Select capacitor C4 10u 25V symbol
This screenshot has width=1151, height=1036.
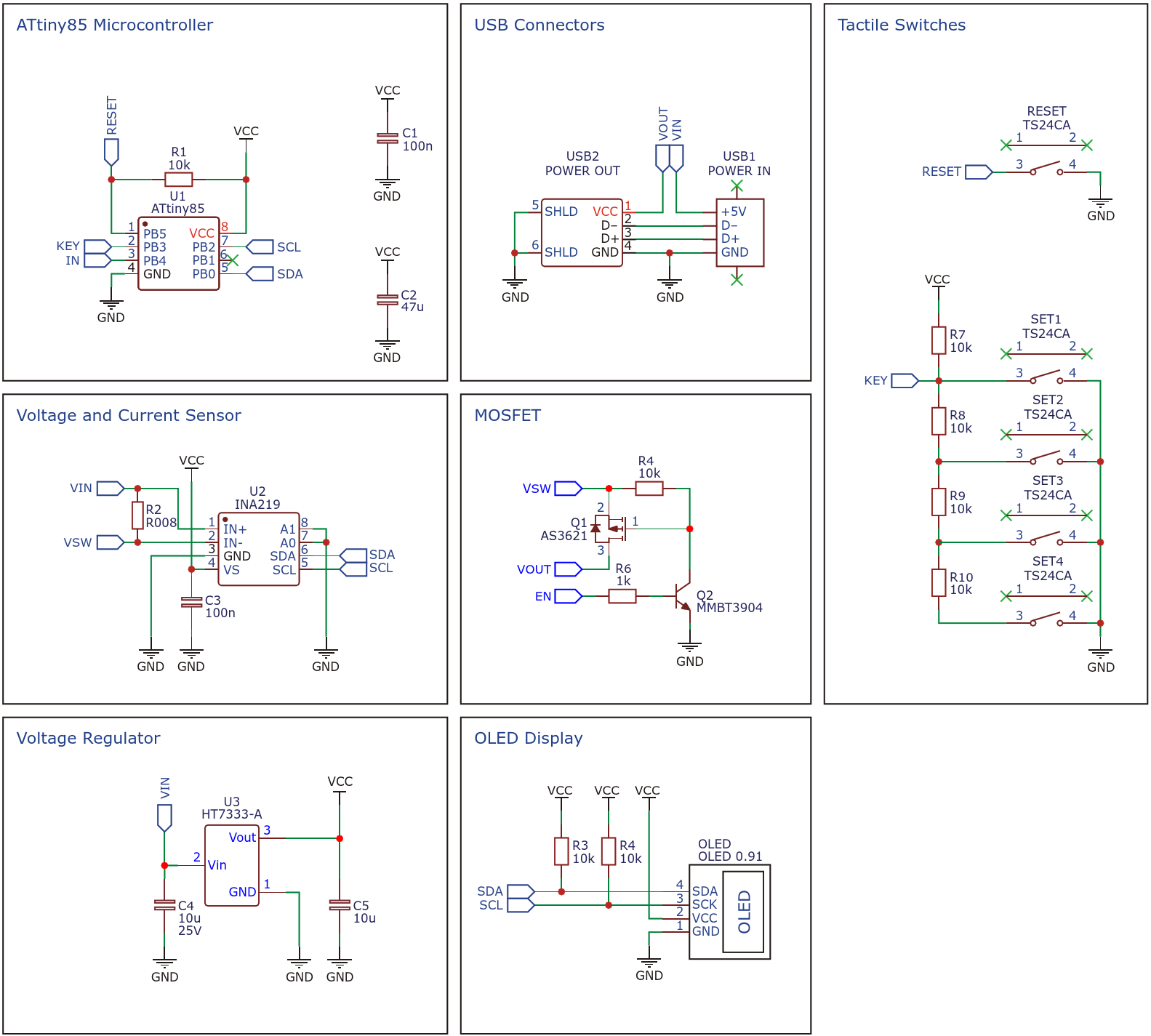pos(165,905)
